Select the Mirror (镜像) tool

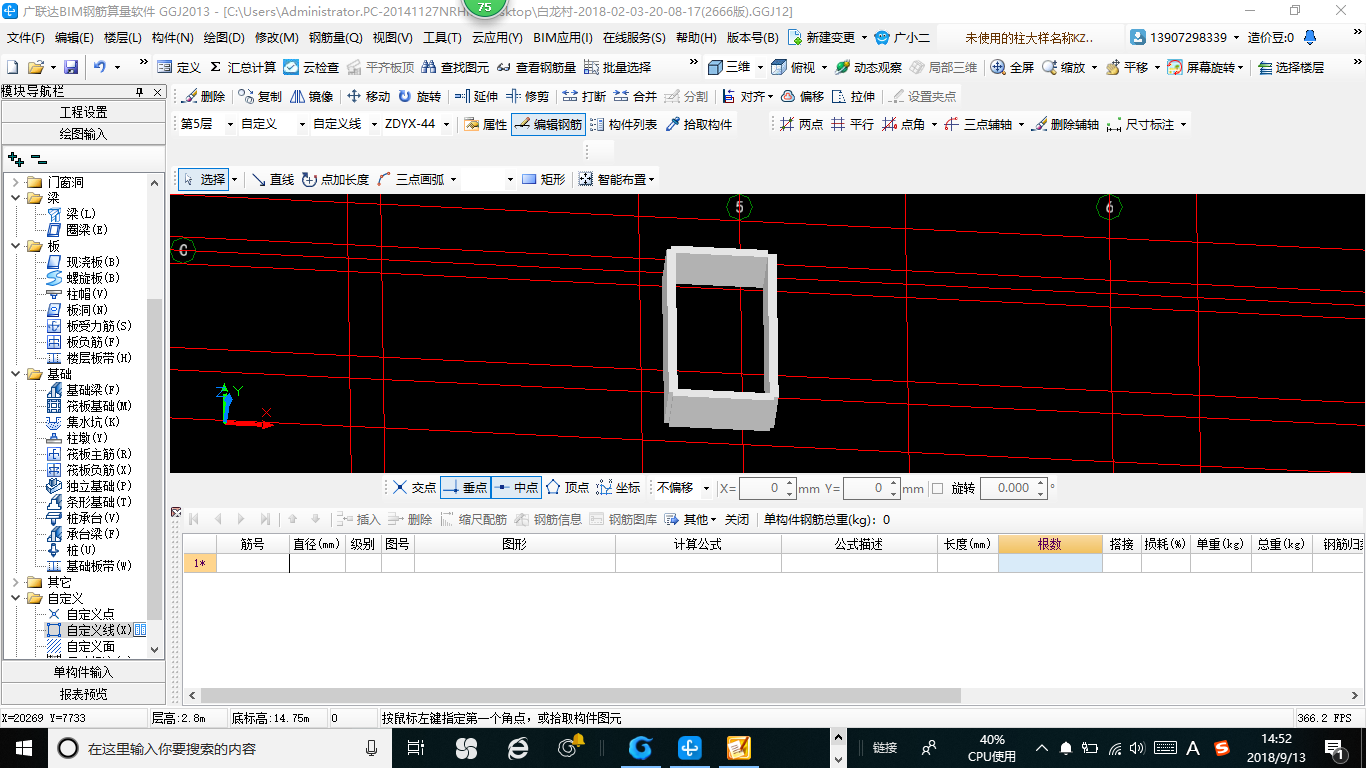pyautogui.click(x=311, y=97)
